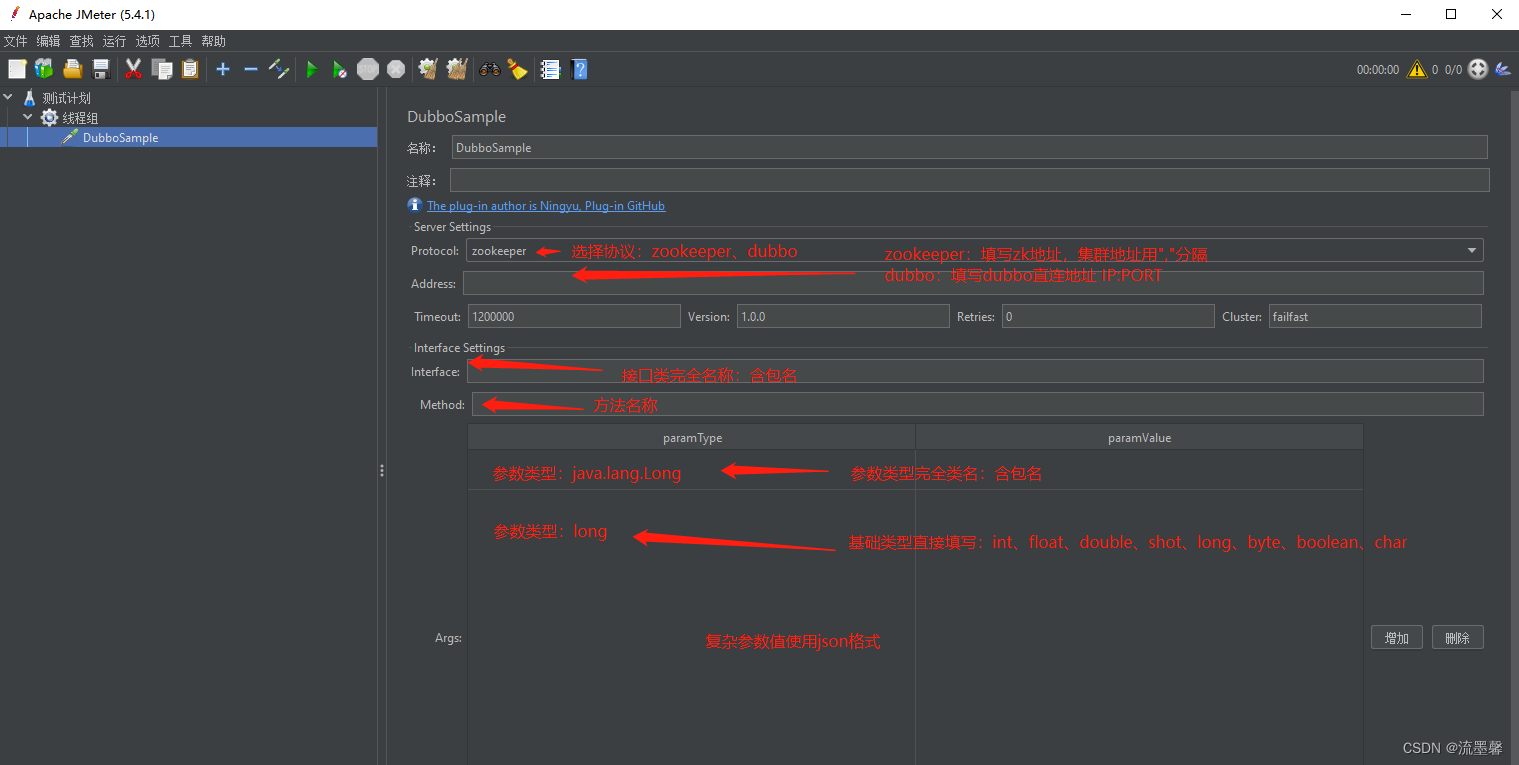Open the 工具 menu
The image size is (1519, 765).
[180, 41]
